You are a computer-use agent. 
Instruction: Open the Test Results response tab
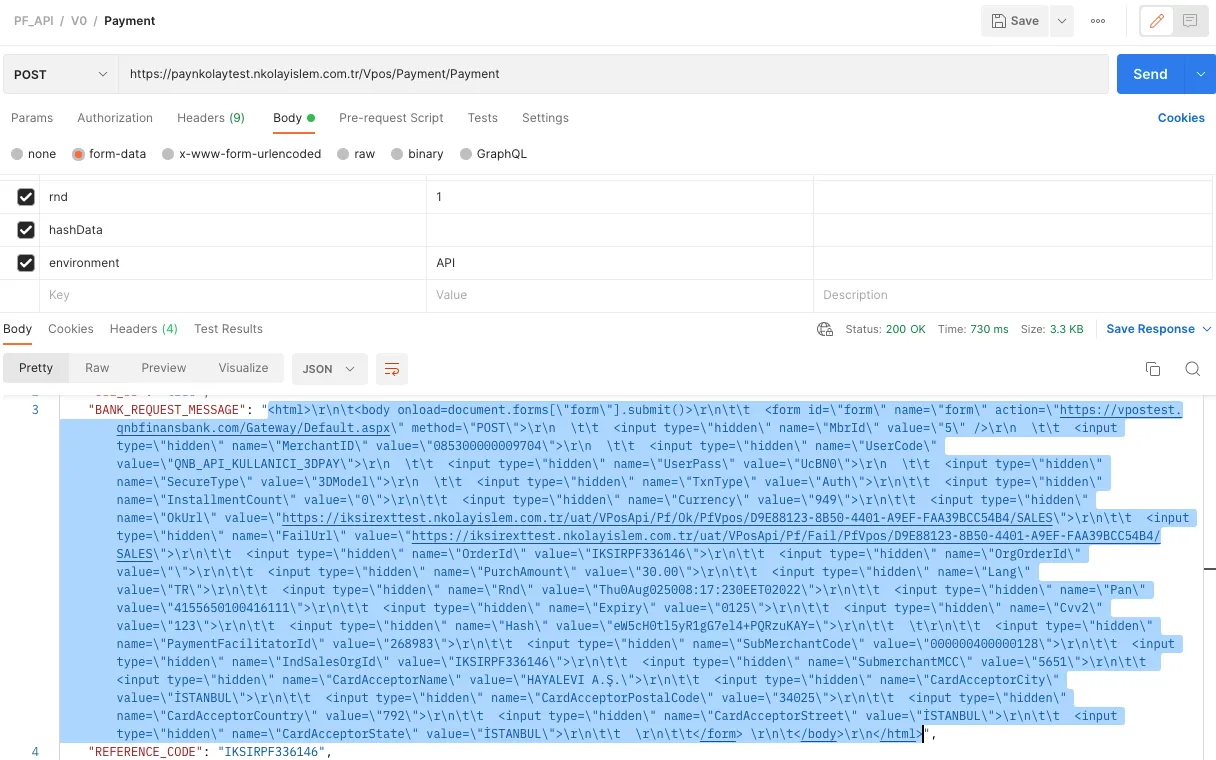228,329
